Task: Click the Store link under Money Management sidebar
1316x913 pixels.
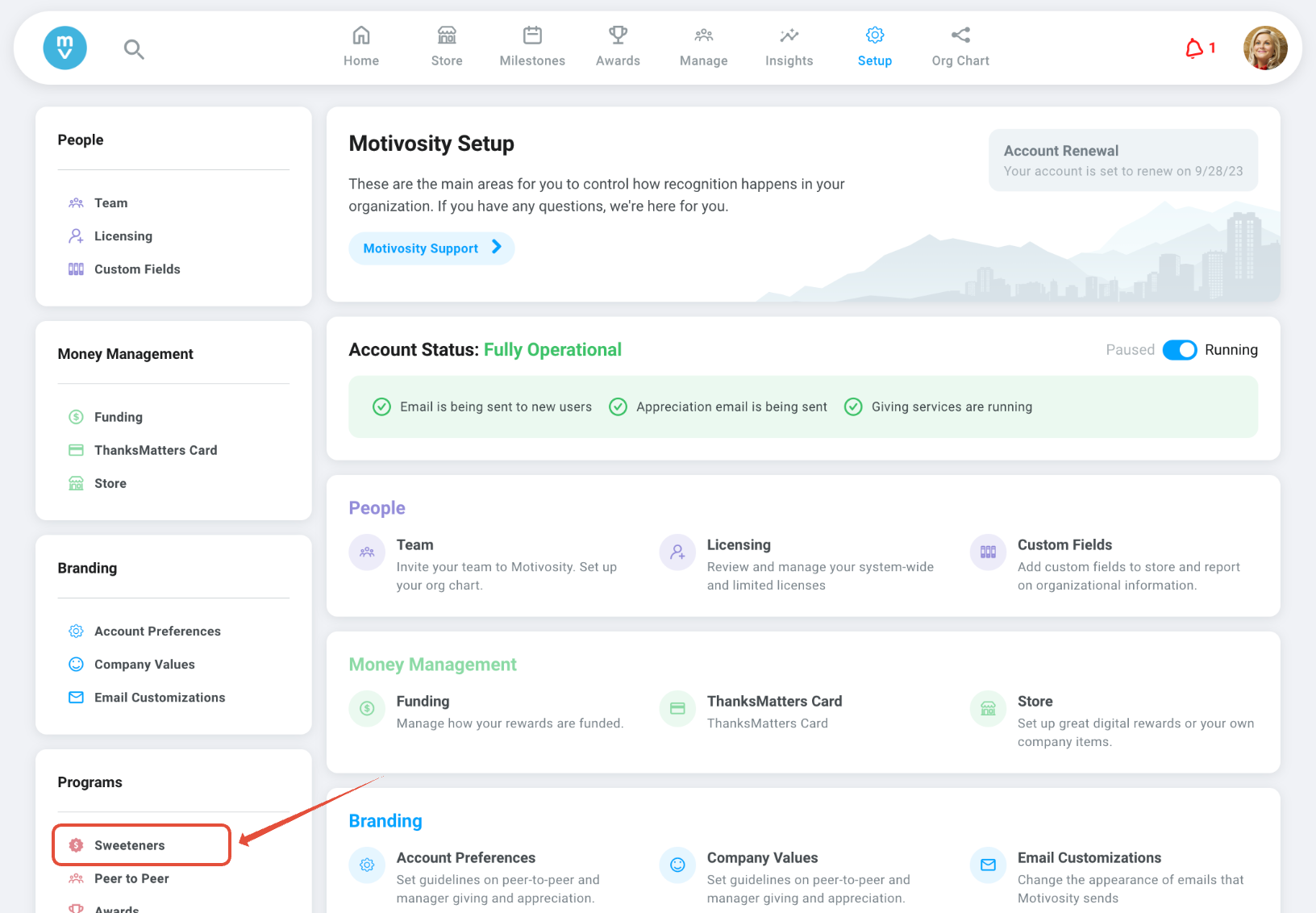Action: coord(110,484)
